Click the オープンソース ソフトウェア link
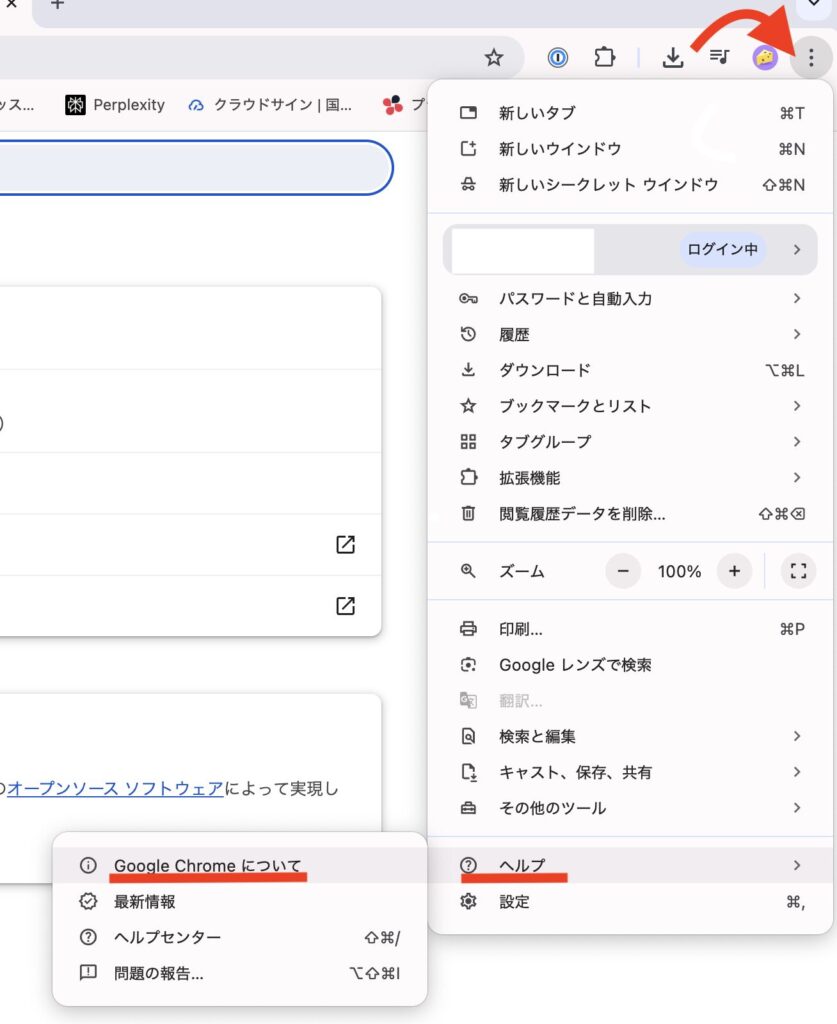This screenshot has height=1024, width=837. 116,789
